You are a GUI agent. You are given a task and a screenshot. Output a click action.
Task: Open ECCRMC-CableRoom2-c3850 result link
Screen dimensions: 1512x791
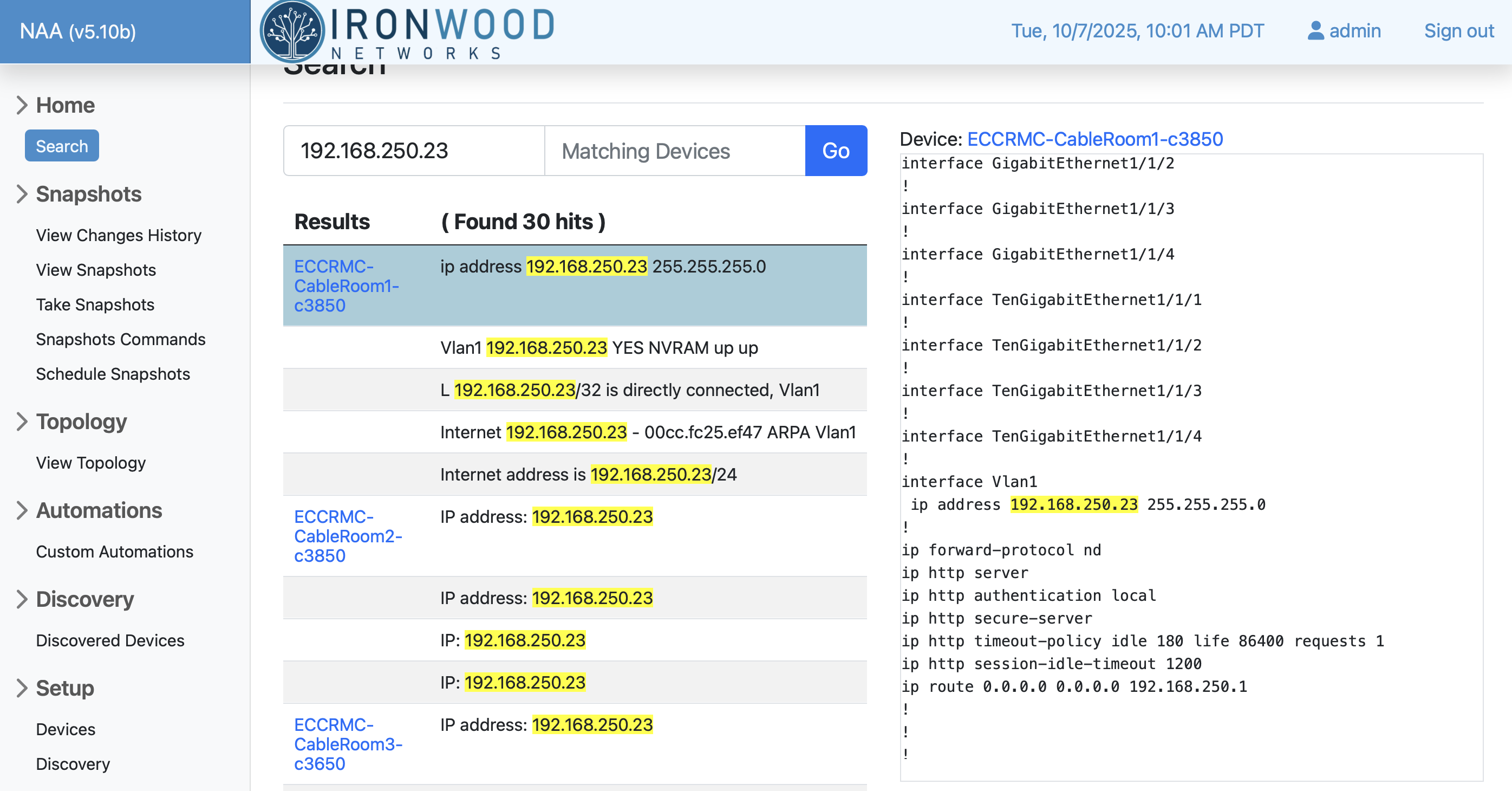348,536
